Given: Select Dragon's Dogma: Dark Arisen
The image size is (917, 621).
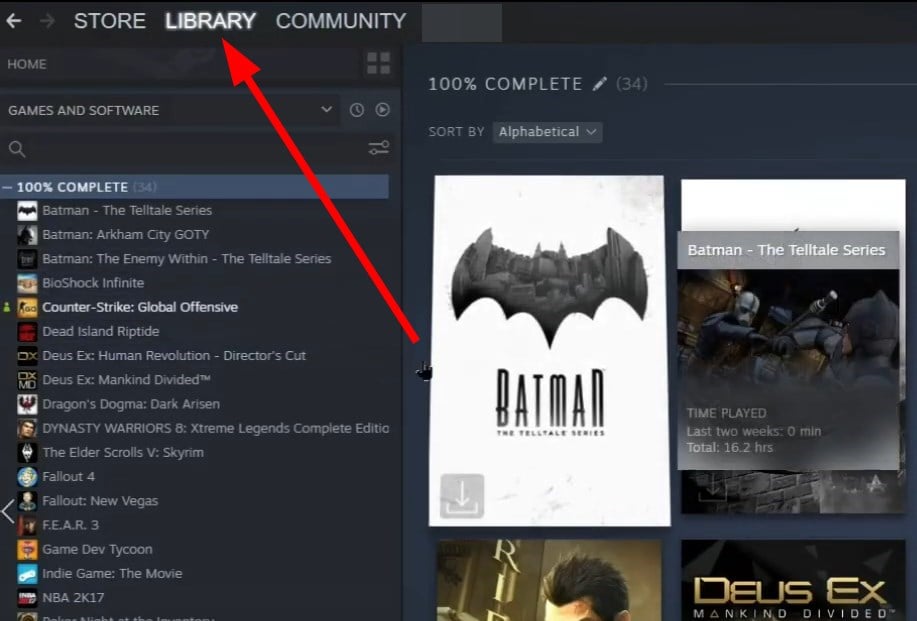Looking at the screenshot, I should 131,404.
